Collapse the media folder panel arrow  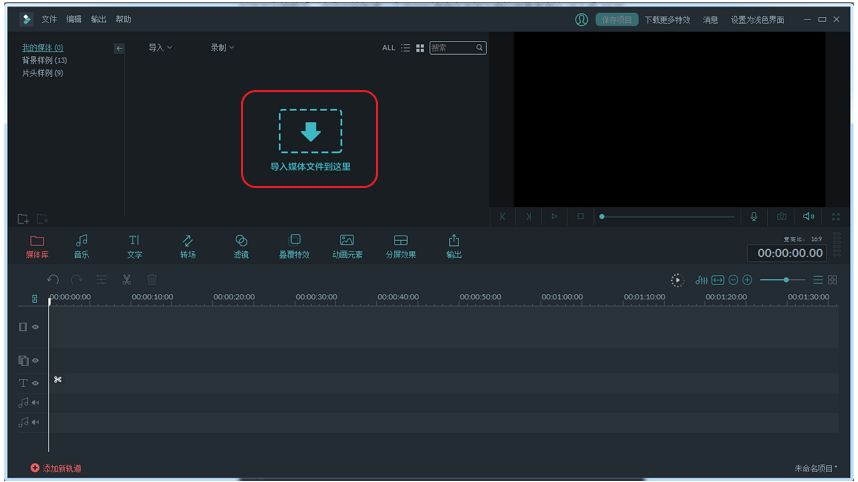tap(119, 48)
